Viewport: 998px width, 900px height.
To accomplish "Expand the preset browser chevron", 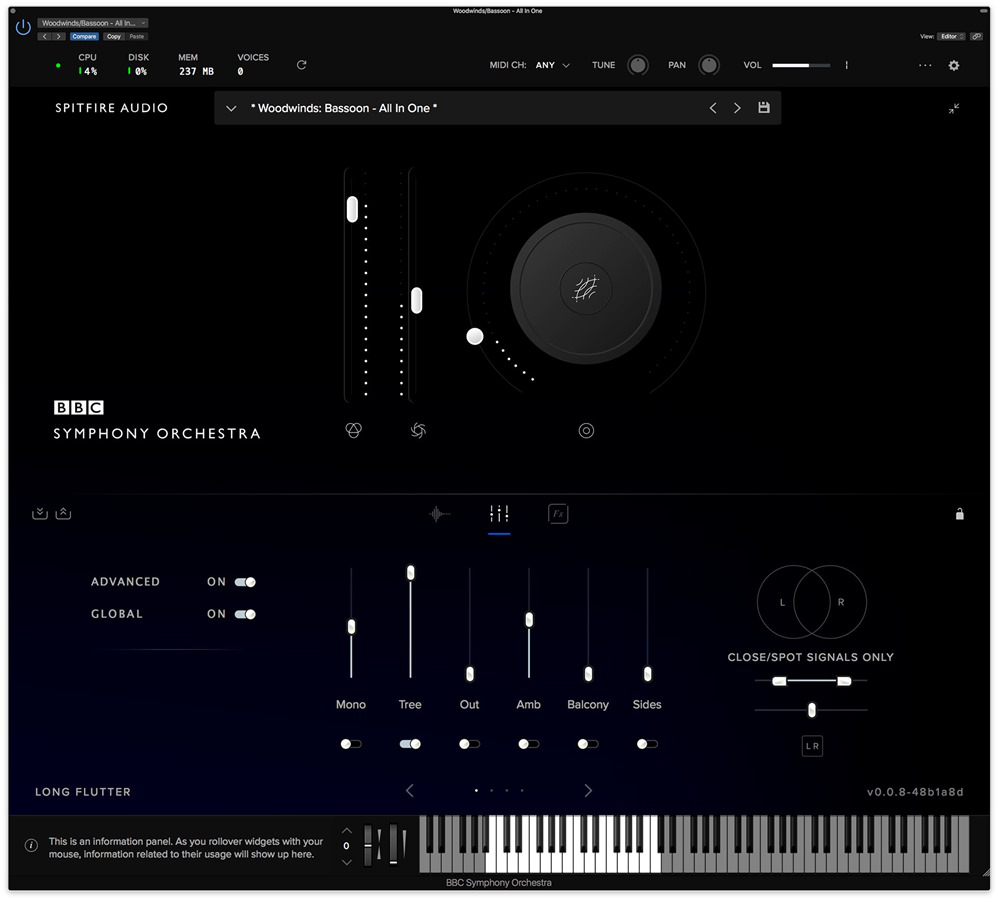I will (x=231, y=108).
